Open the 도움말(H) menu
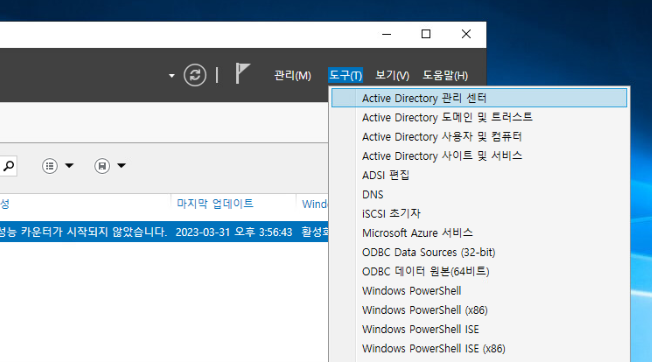 pos(445,75)
